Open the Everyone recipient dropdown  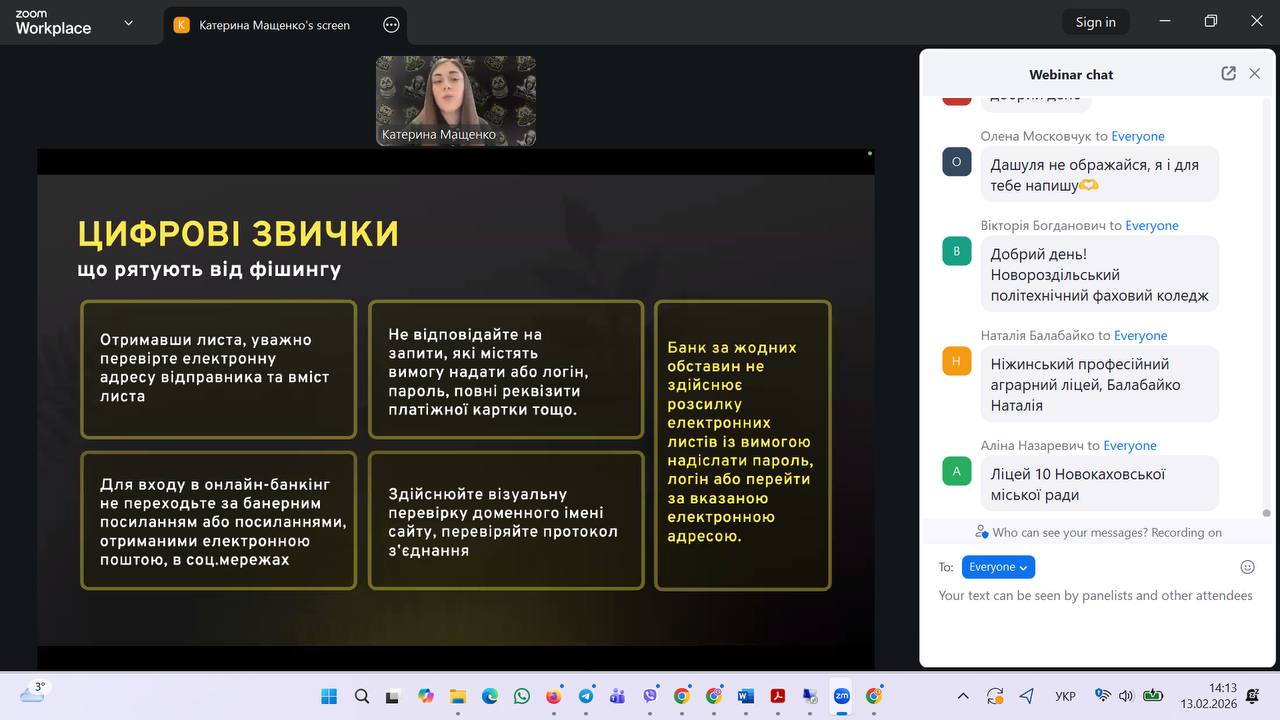[x=998, y=566]
